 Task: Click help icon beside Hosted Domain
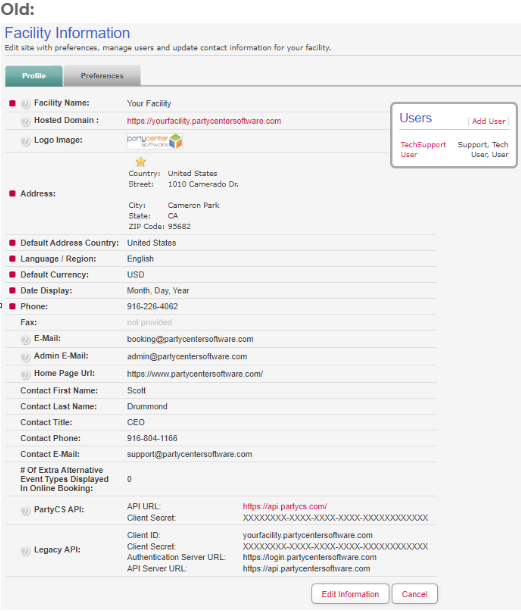[x=25, y=121]
